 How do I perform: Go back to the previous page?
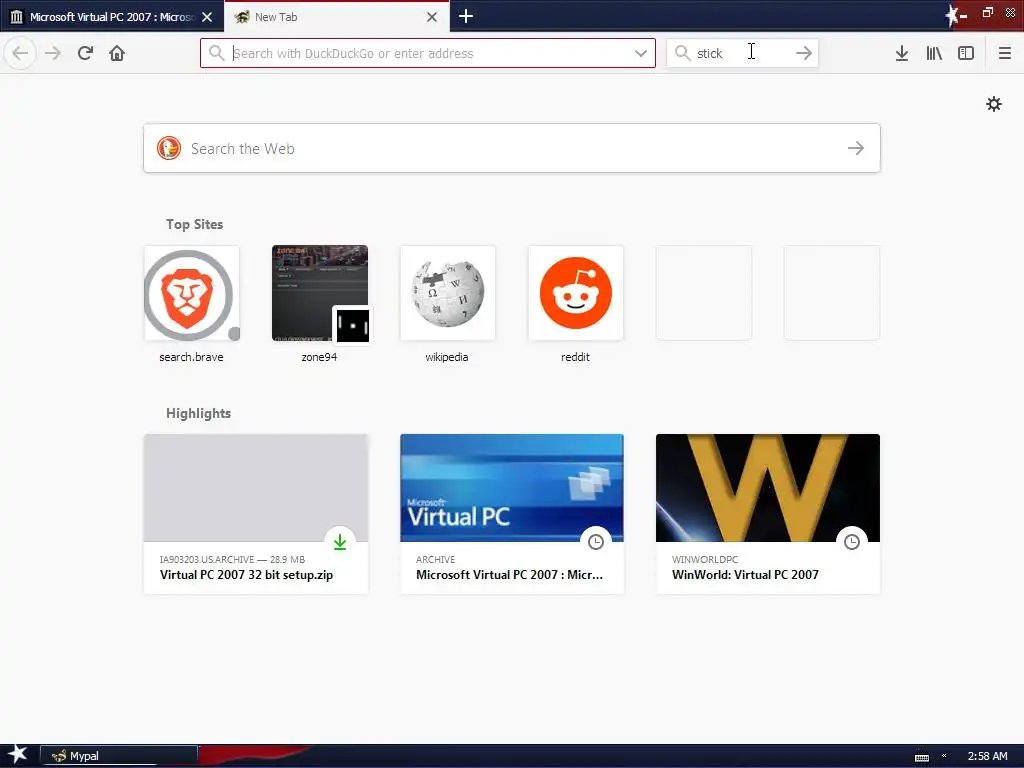click(20, 53)
